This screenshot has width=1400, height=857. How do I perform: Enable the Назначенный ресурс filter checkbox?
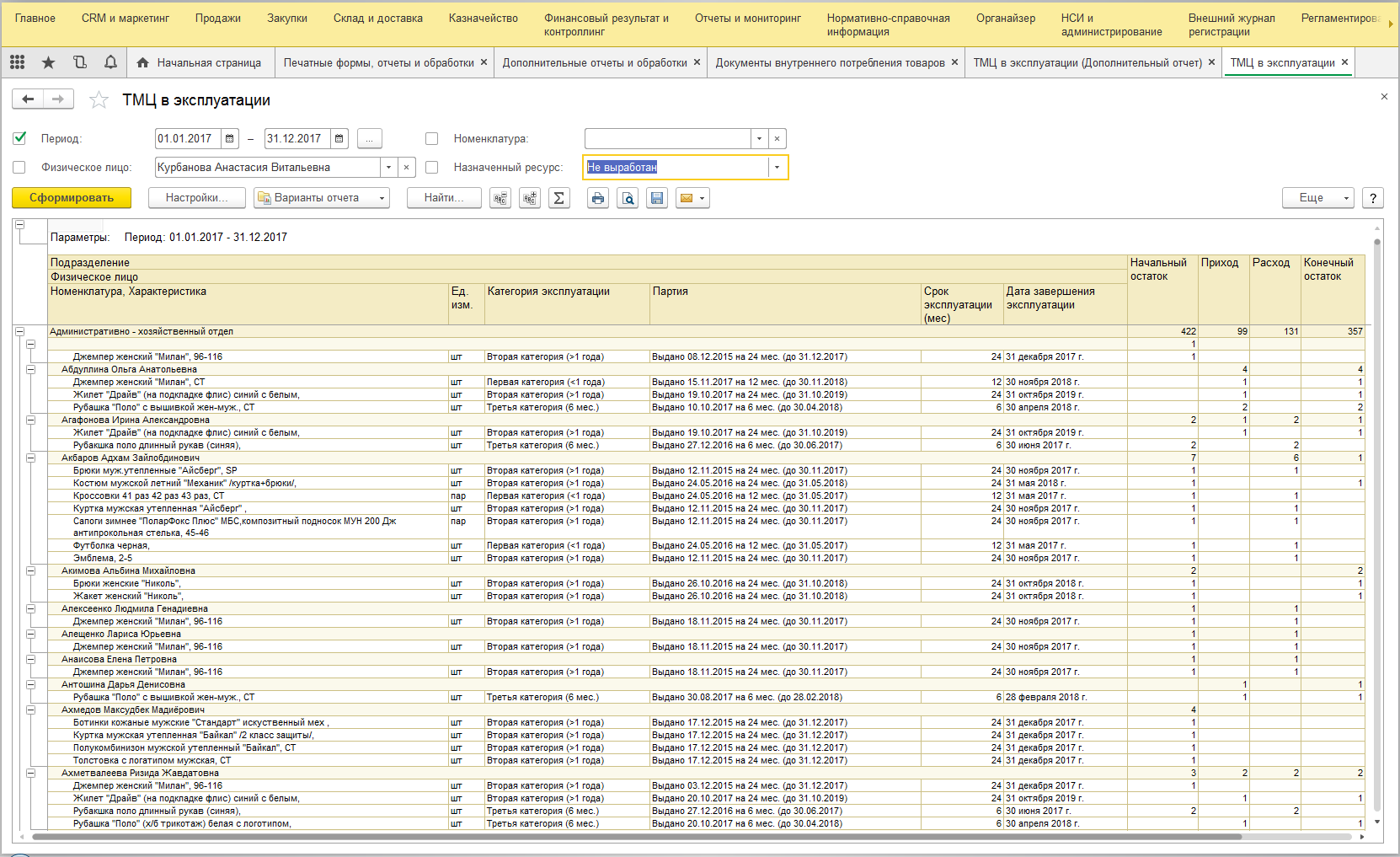(x=432, y=167)
